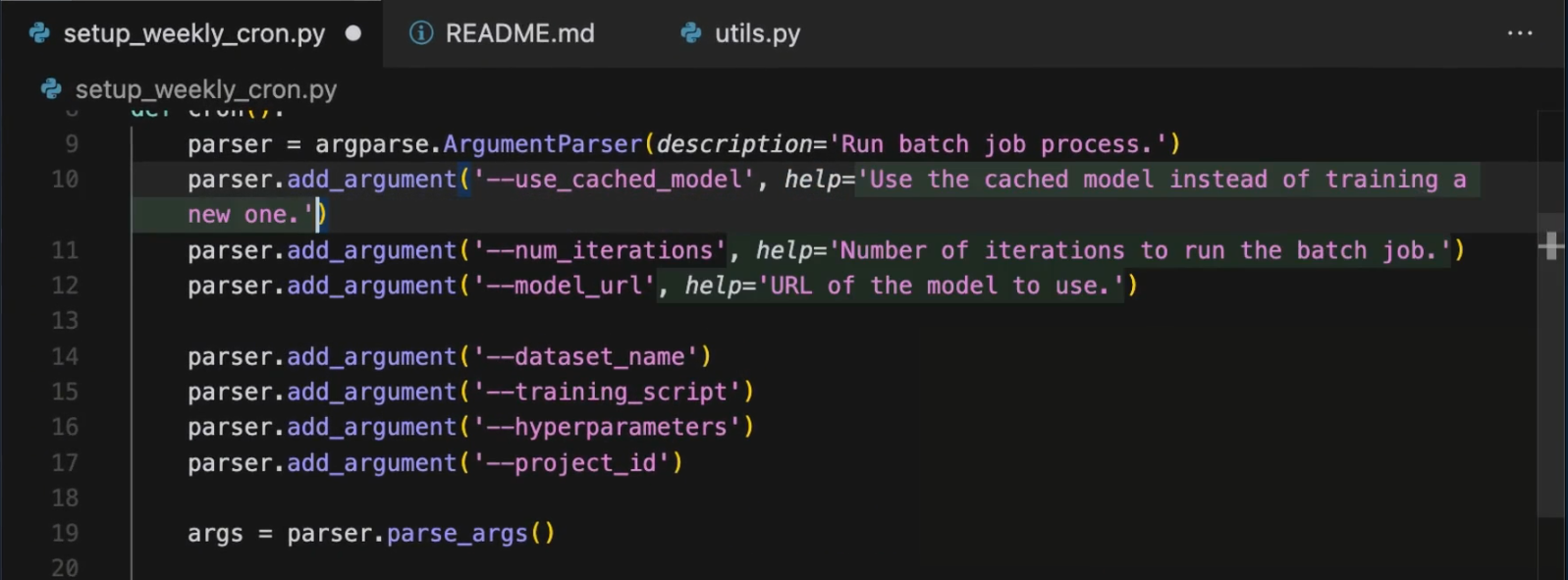Click line number 14 in the gutter
Screen dimensions: 1568x580
pos(65,356)
